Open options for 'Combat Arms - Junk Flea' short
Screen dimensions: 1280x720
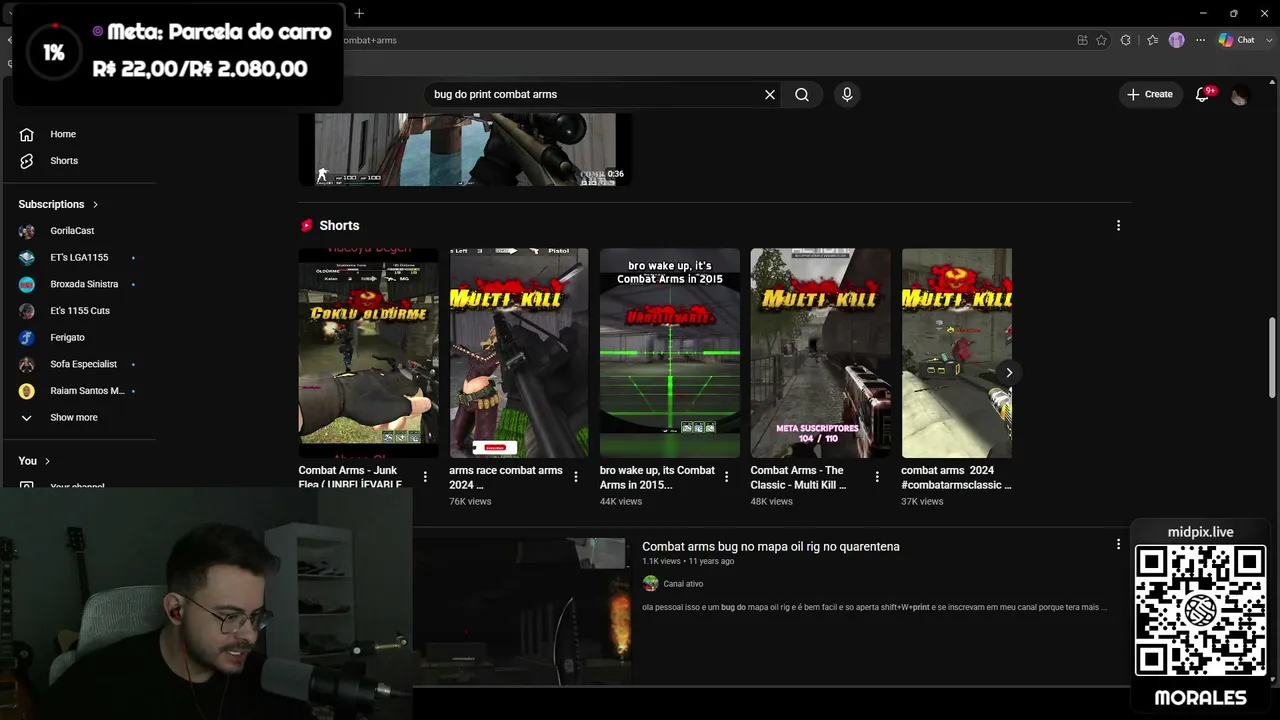425,477
